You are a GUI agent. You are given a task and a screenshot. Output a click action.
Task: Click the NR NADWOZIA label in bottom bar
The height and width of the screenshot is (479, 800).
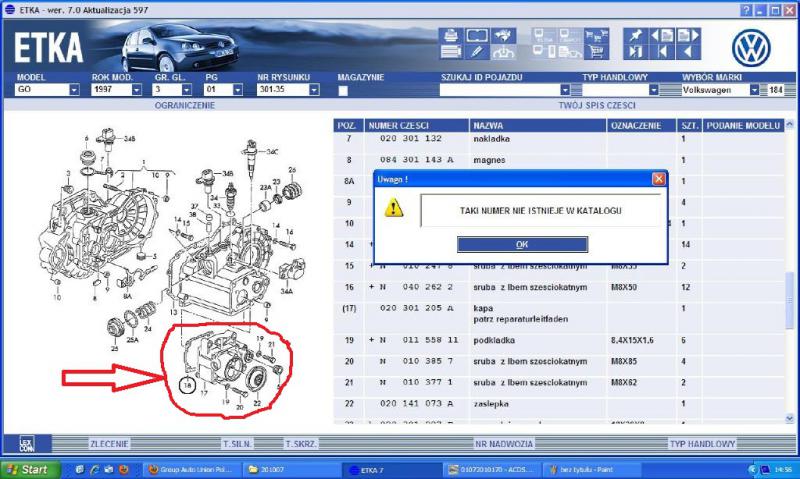tap(504, 444)
